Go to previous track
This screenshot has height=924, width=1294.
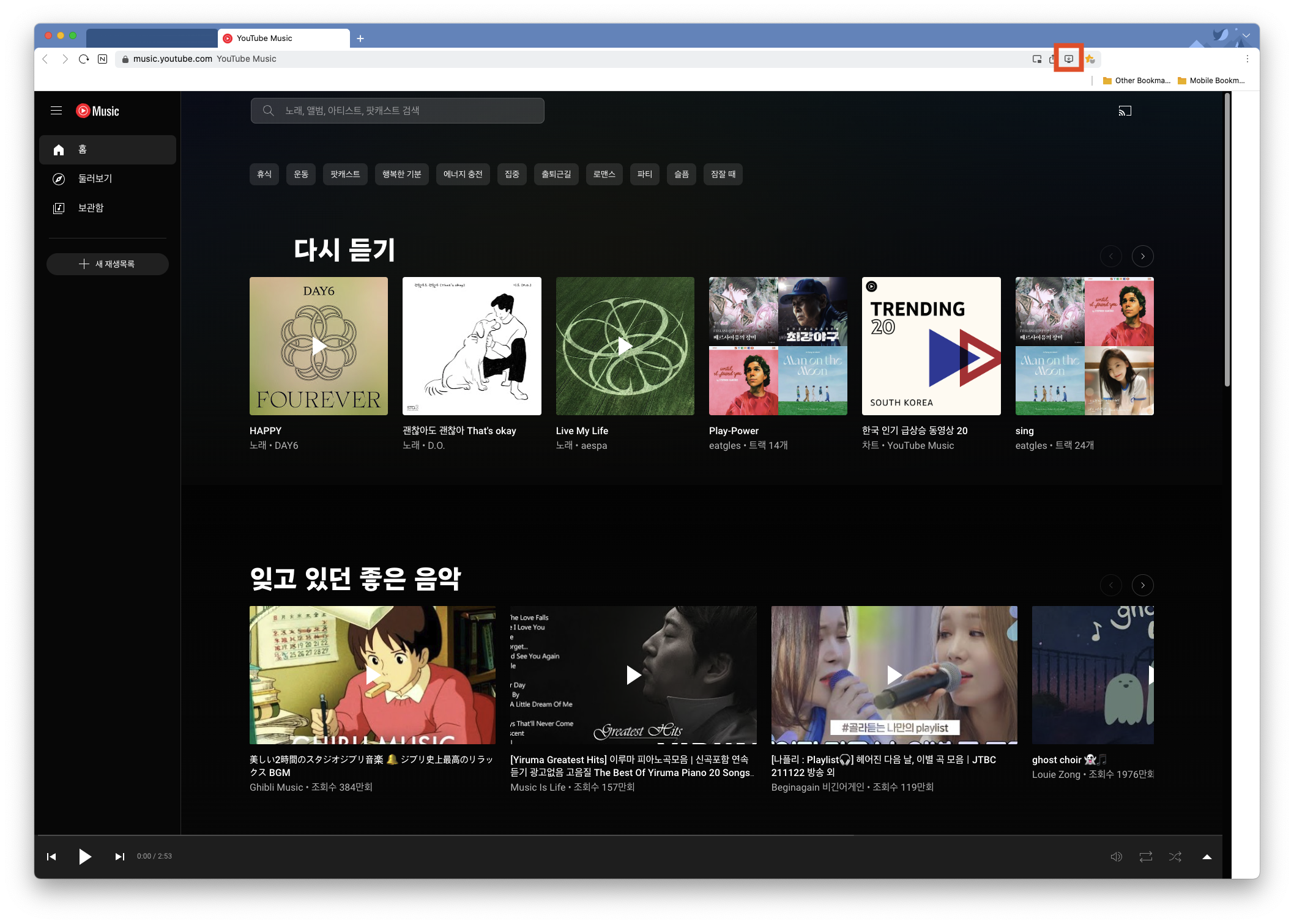[51, 857]
